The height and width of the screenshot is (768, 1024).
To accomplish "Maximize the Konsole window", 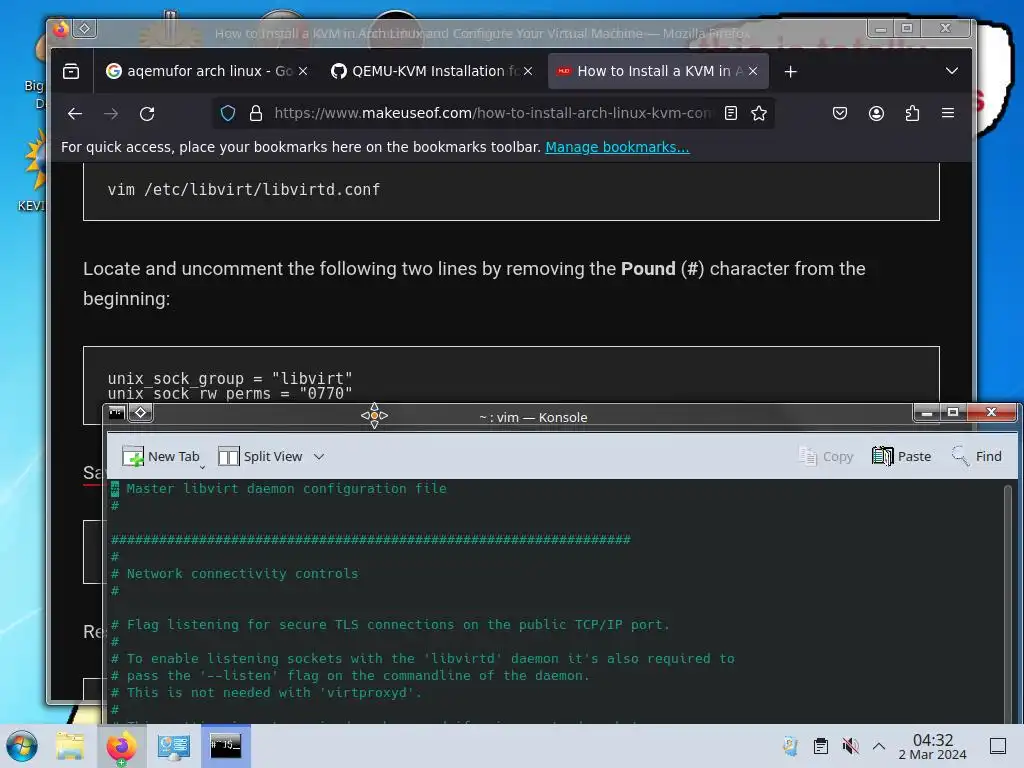I will [953, 413].
